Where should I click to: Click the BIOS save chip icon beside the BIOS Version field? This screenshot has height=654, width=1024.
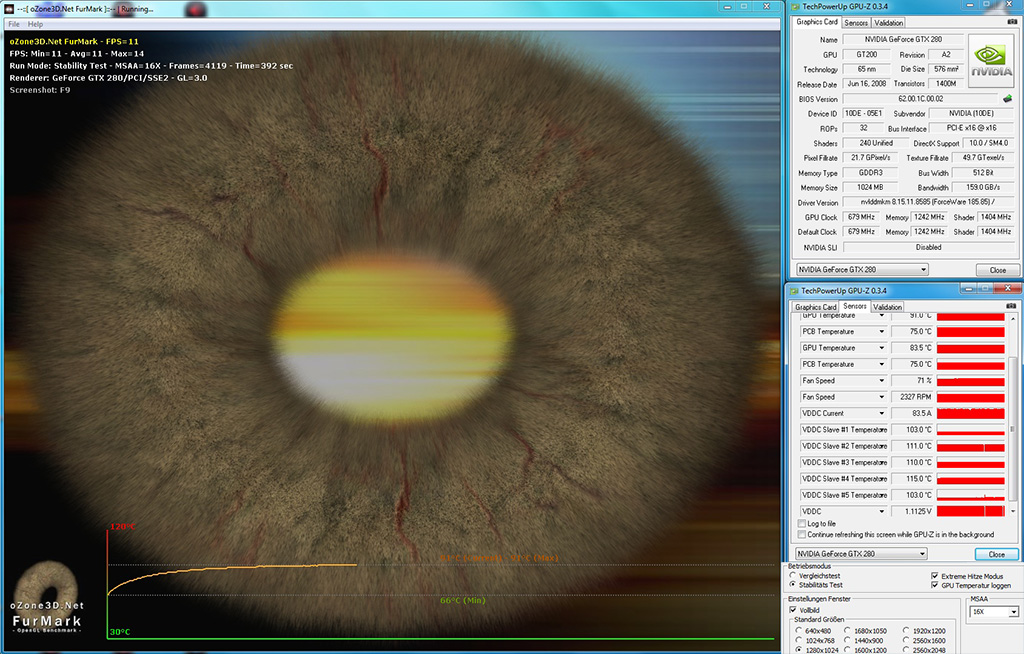[1007, 99]
